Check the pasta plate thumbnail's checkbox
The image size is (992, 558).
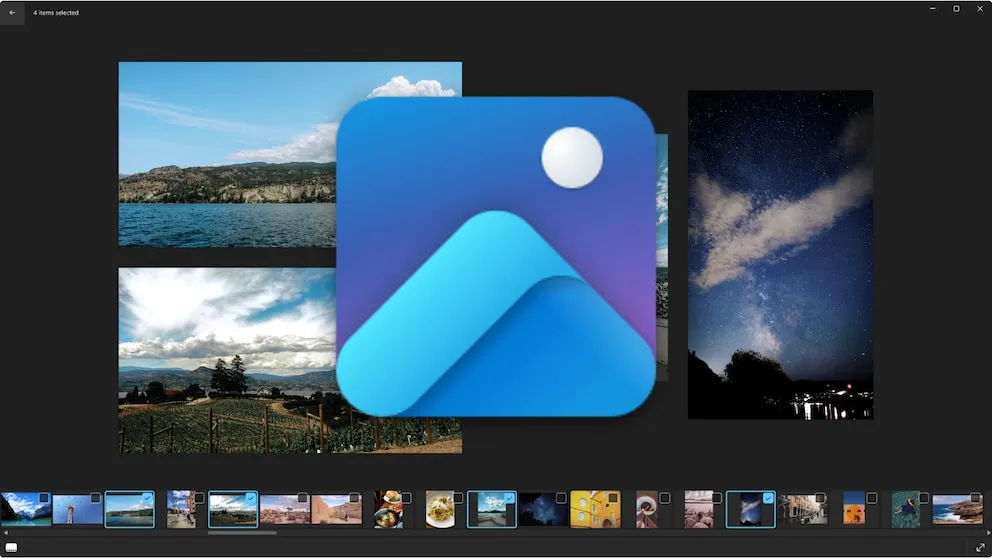tap(457, 499)
